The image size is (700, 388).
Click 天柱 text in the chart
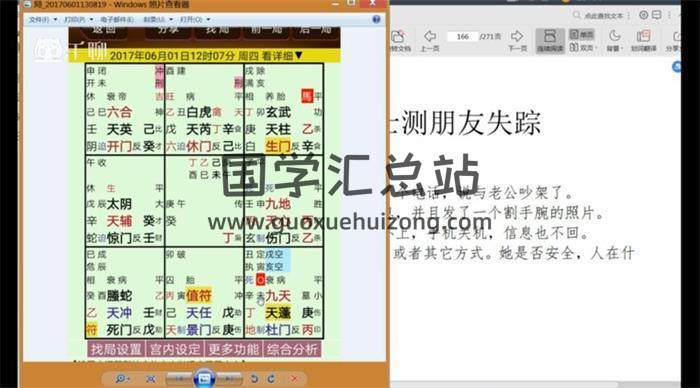point(278,129)
